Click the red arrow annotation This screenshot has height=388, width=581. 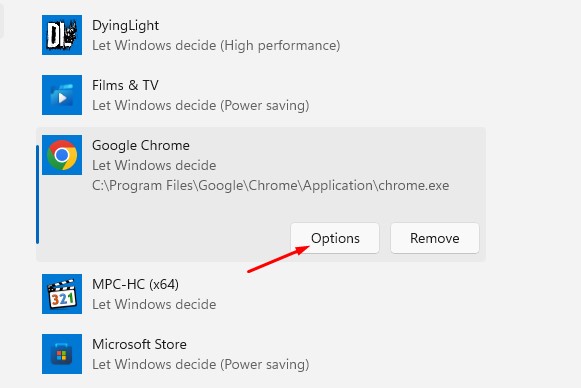tap(278, 259)
